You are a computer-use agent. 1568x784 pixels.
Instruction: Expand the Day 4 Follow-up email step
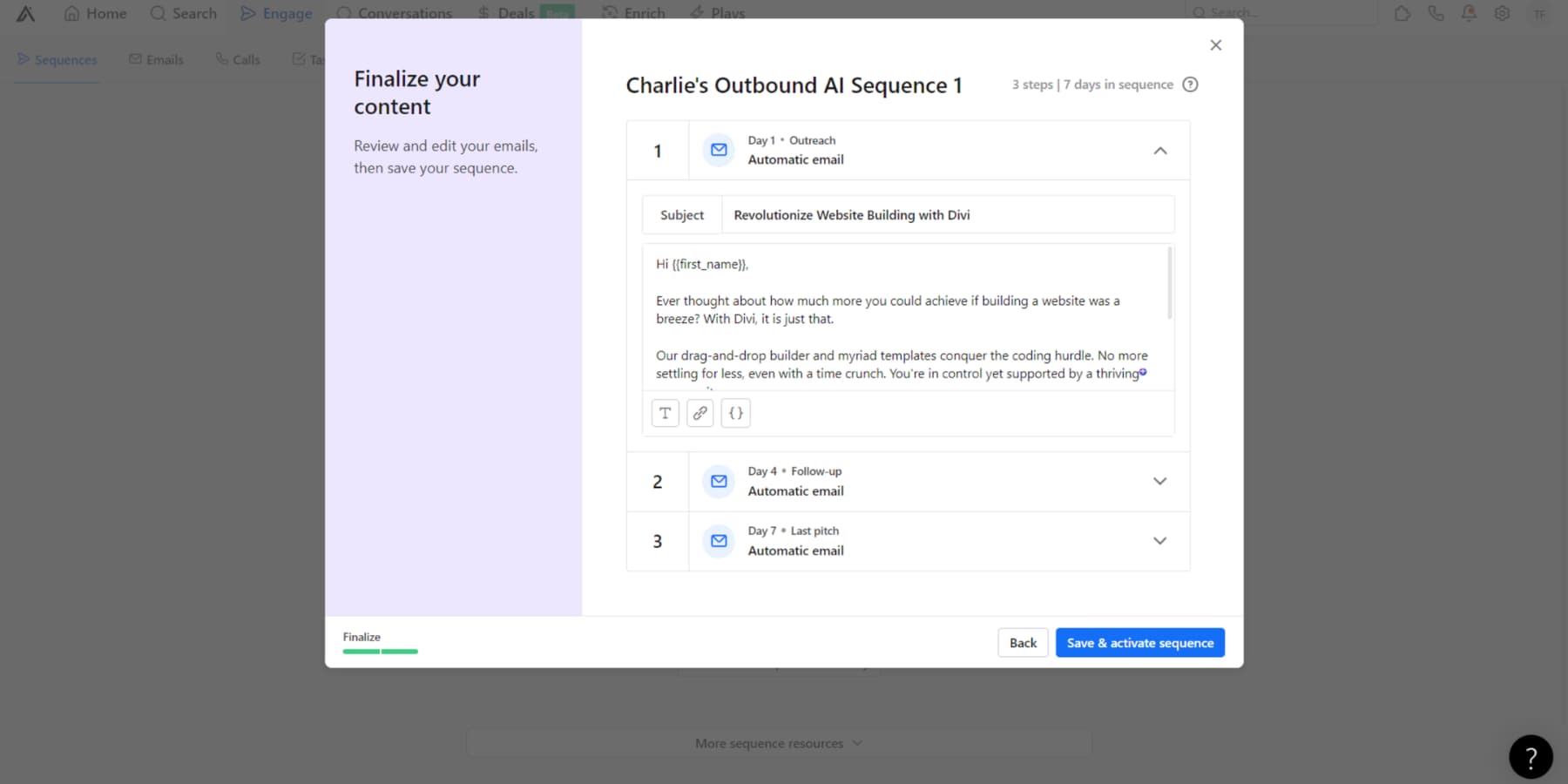point(1159,480)
